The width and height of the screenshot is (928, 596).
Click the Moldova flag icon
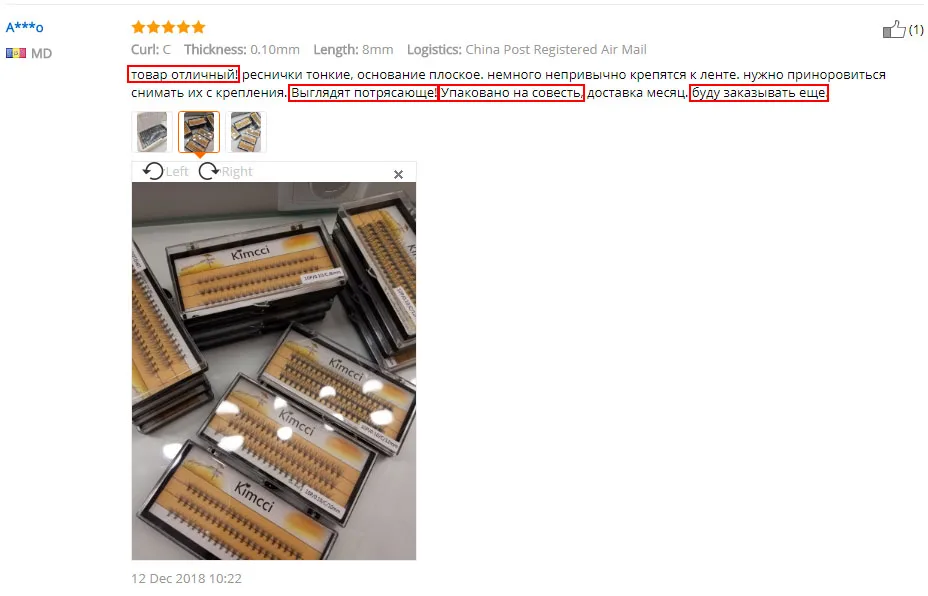pos(16,53)
